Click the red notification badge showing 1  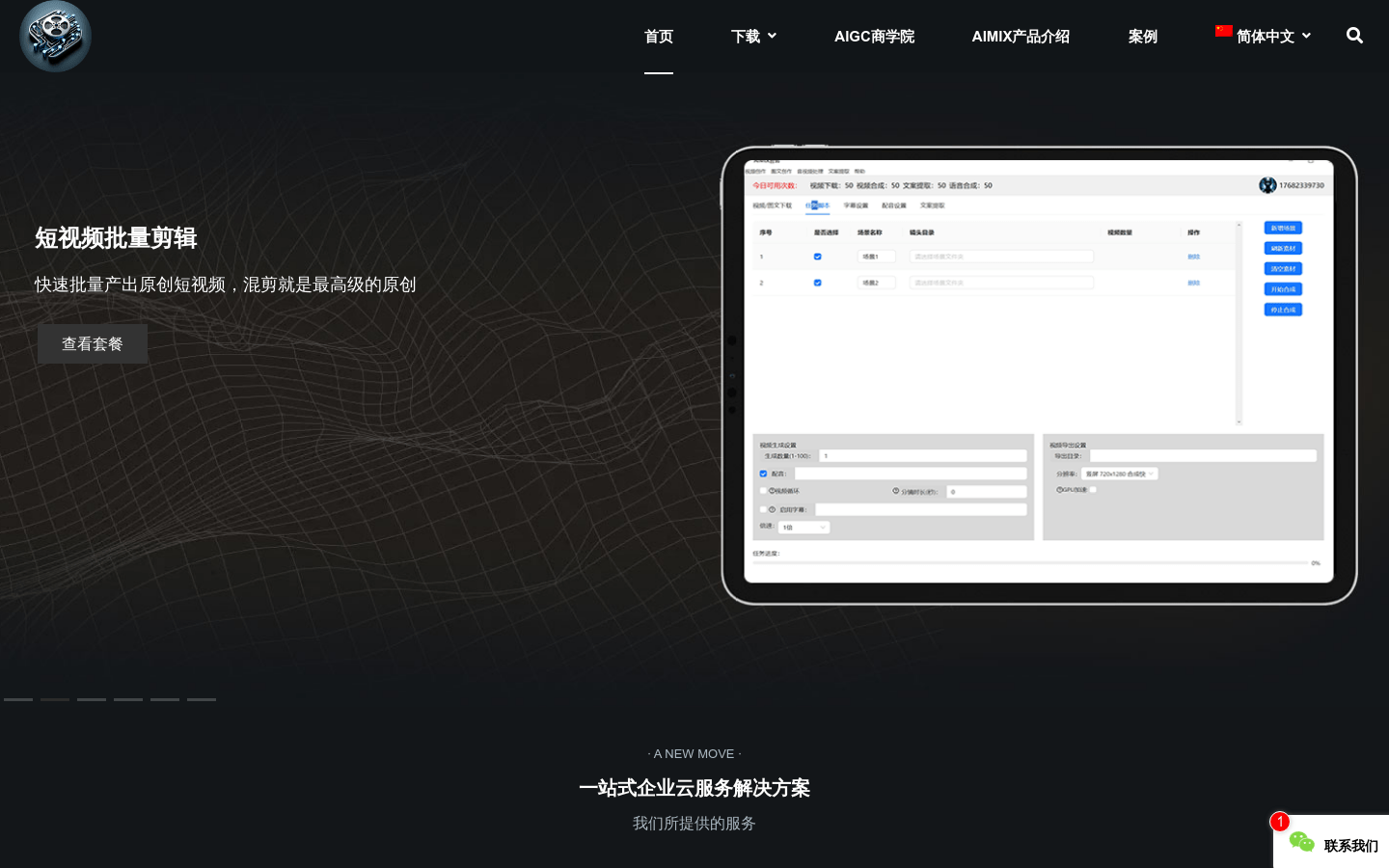1279,822
